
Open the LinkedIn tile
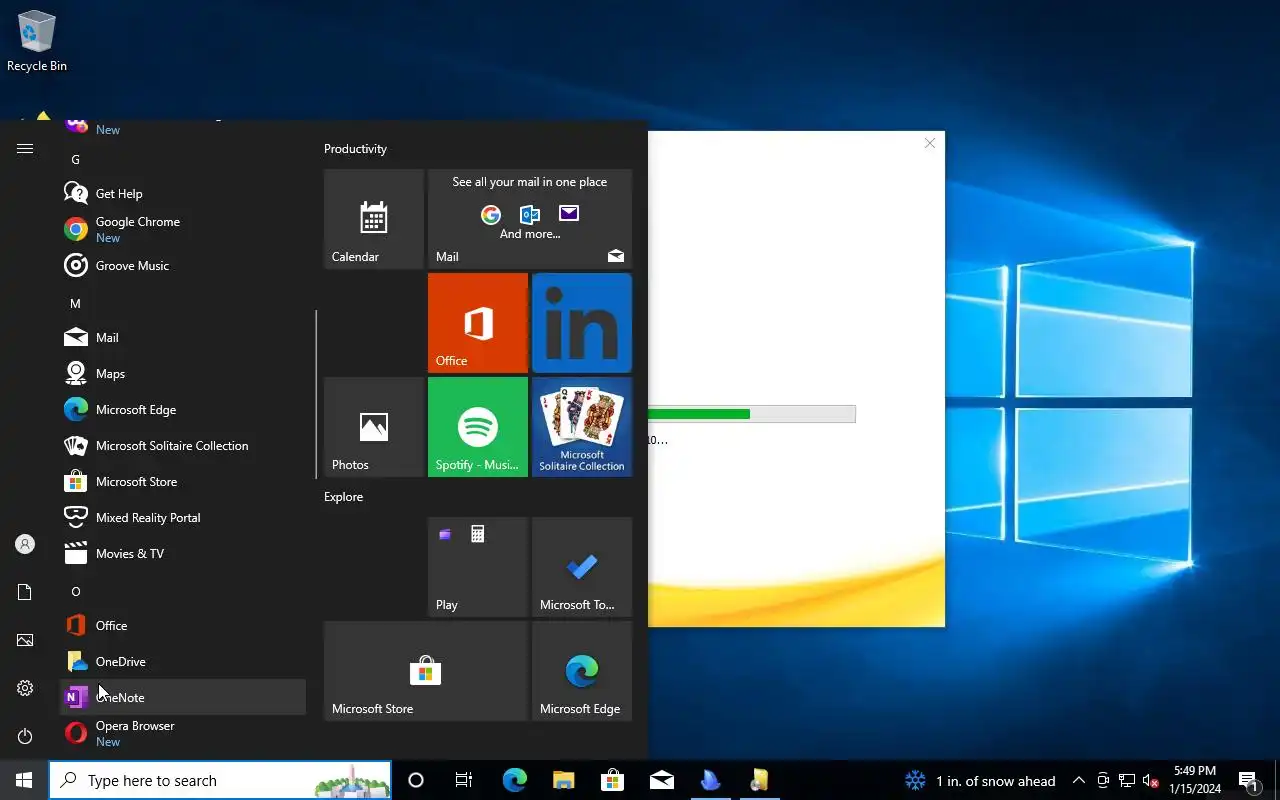point(582,323)
